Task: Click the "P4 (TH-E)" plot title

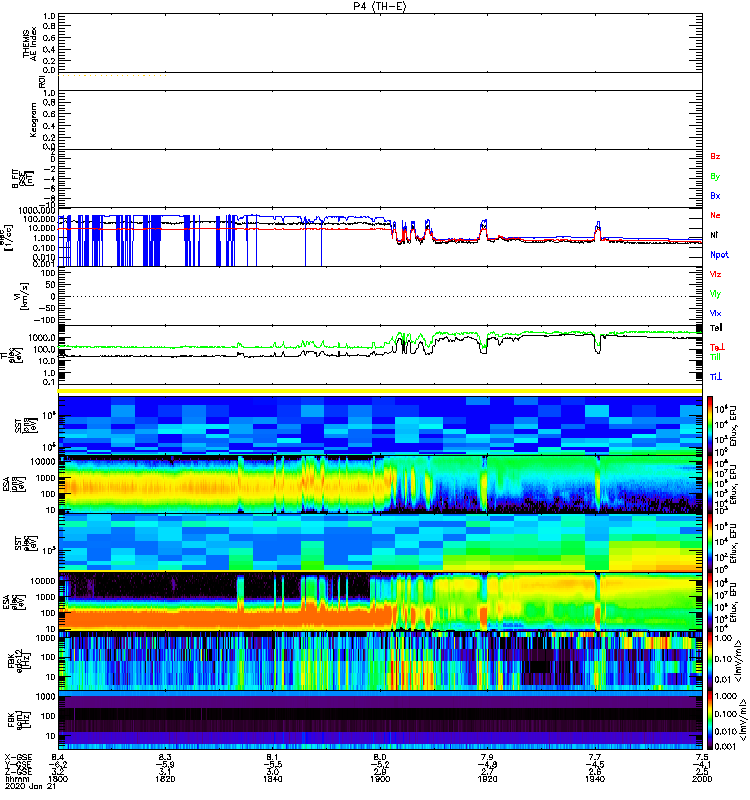Action: tap(380, 6)
